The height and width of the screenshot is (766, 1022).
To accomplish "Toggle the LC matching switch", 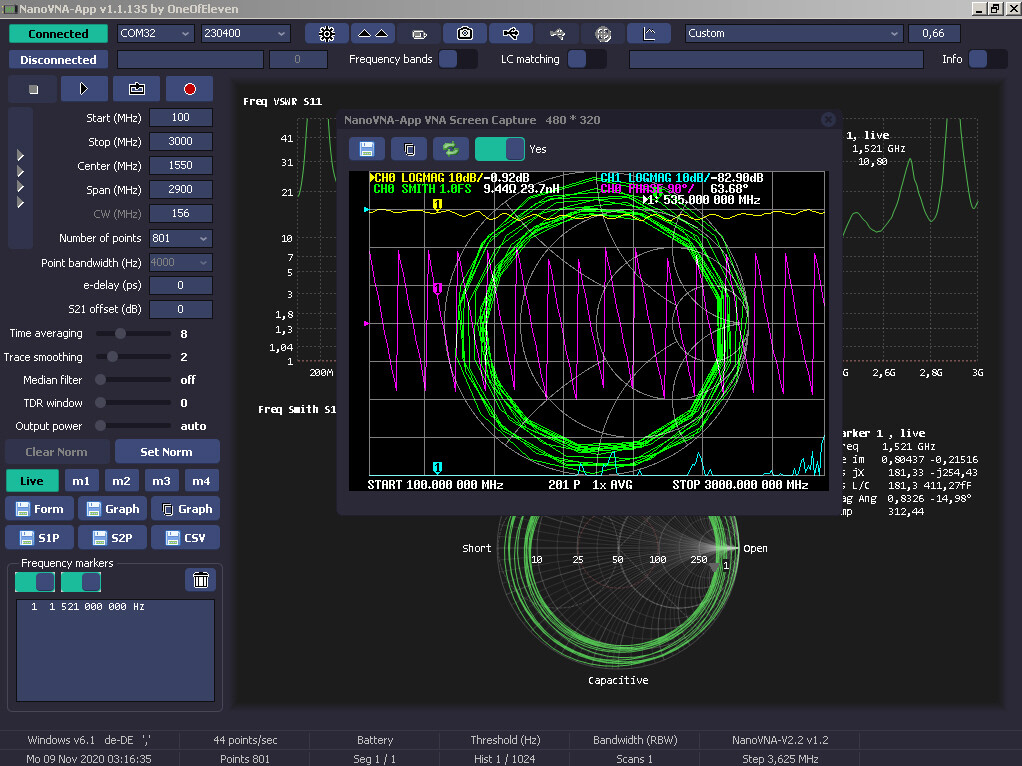I will (x=587, y=59).
